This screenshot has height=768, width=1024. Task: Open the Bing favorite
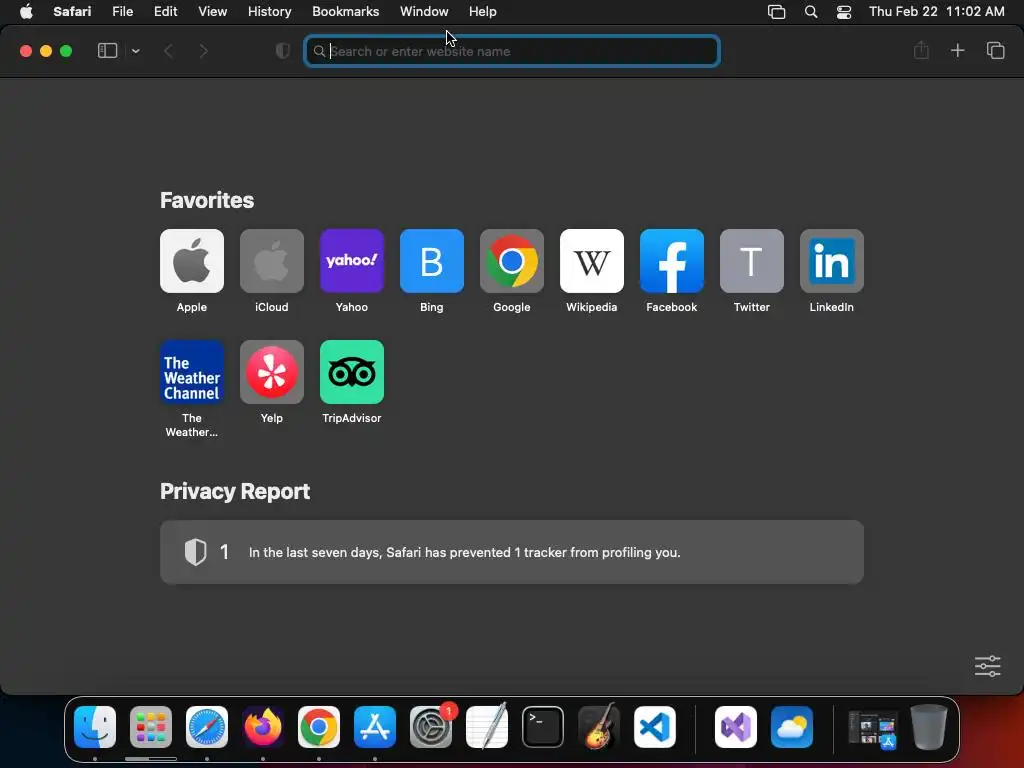432,261
